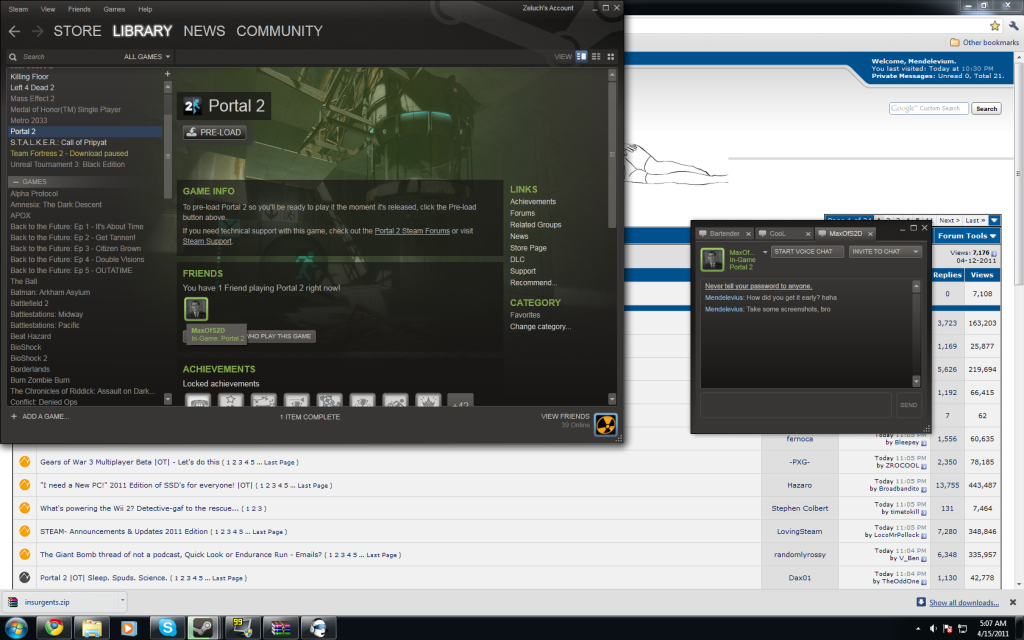Image resolution: width=1024 pixels, height=640 pixels.
Task: Switch to the Bartender chat tab
Action: point(725,234)
